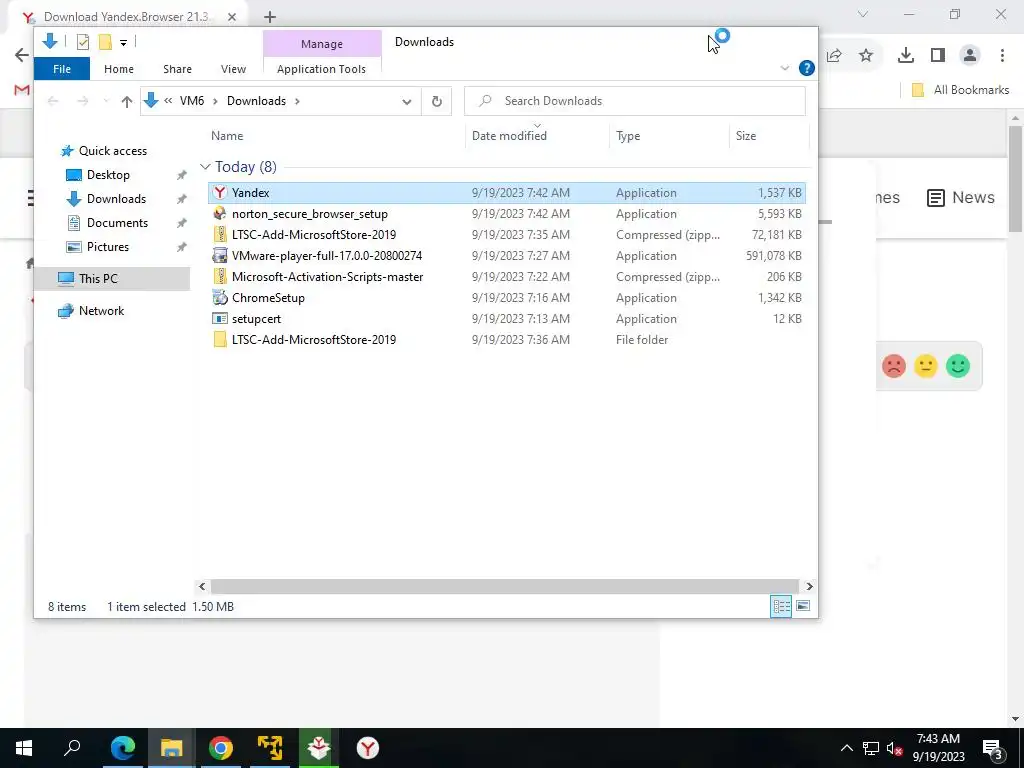Close the Download Yandex.Browser tab

pyautogui.click(x=232, y=17)
